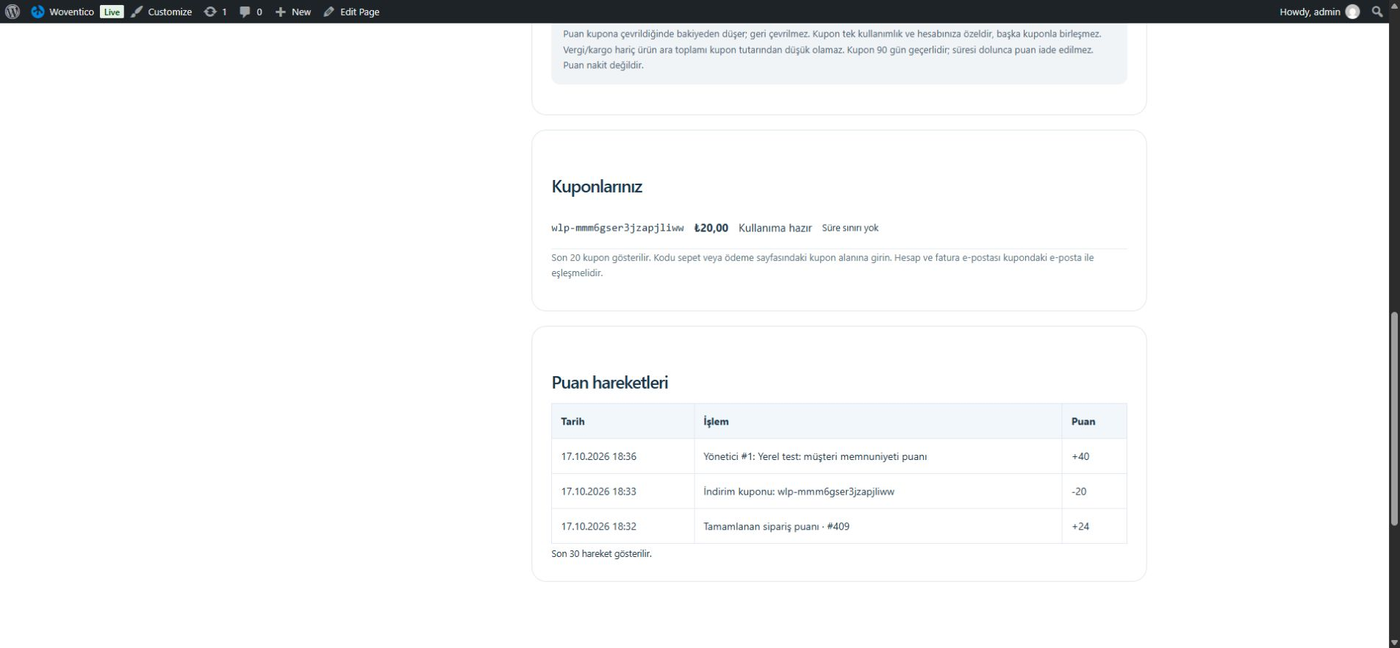Open the Howdy, admin account menu
Image resolution: width=1400 pixels, height=648 pixels.
click(1319, 12)
